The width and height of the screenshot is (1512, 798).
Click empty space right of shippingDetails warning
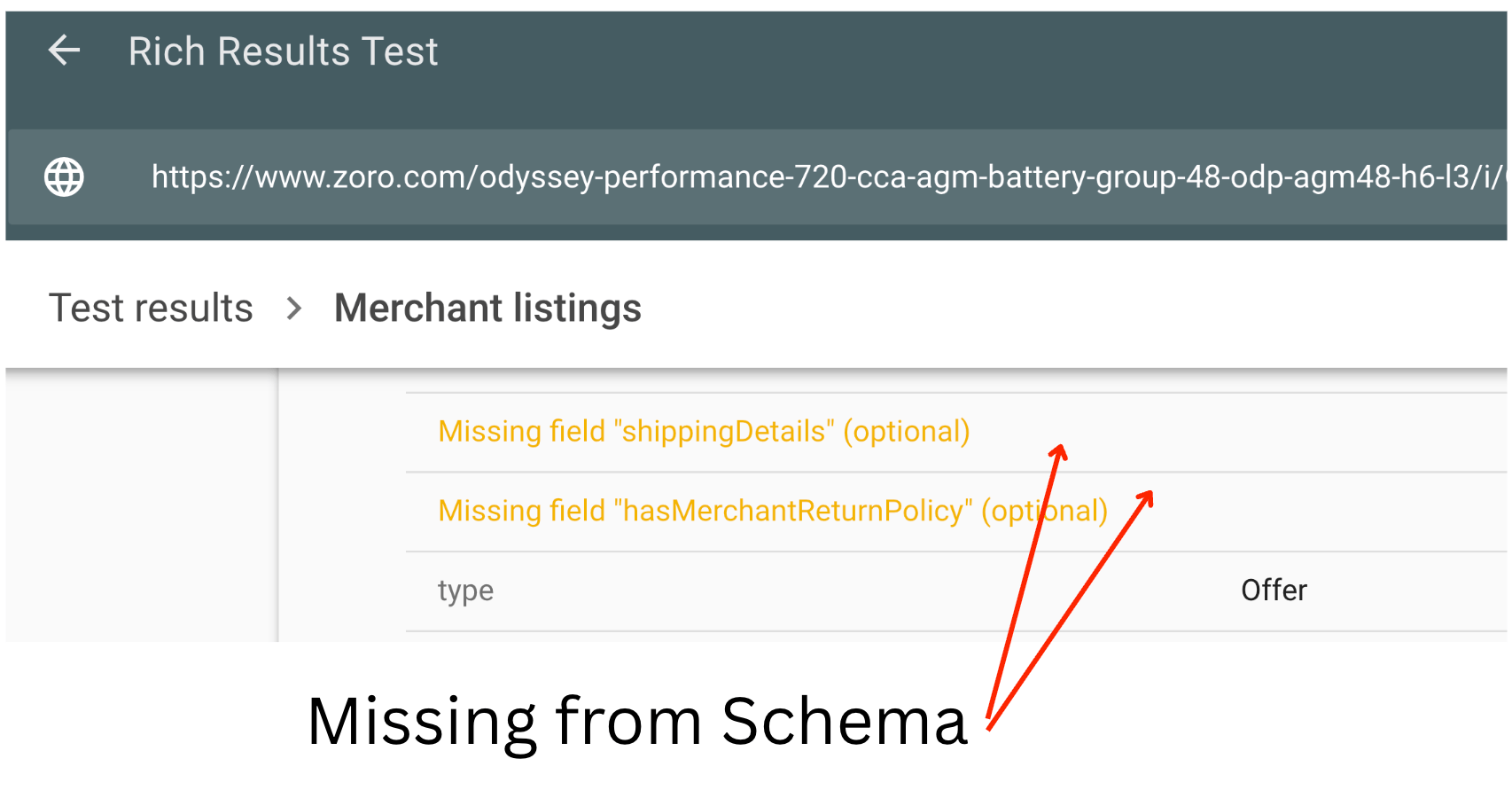point(1285,432)
